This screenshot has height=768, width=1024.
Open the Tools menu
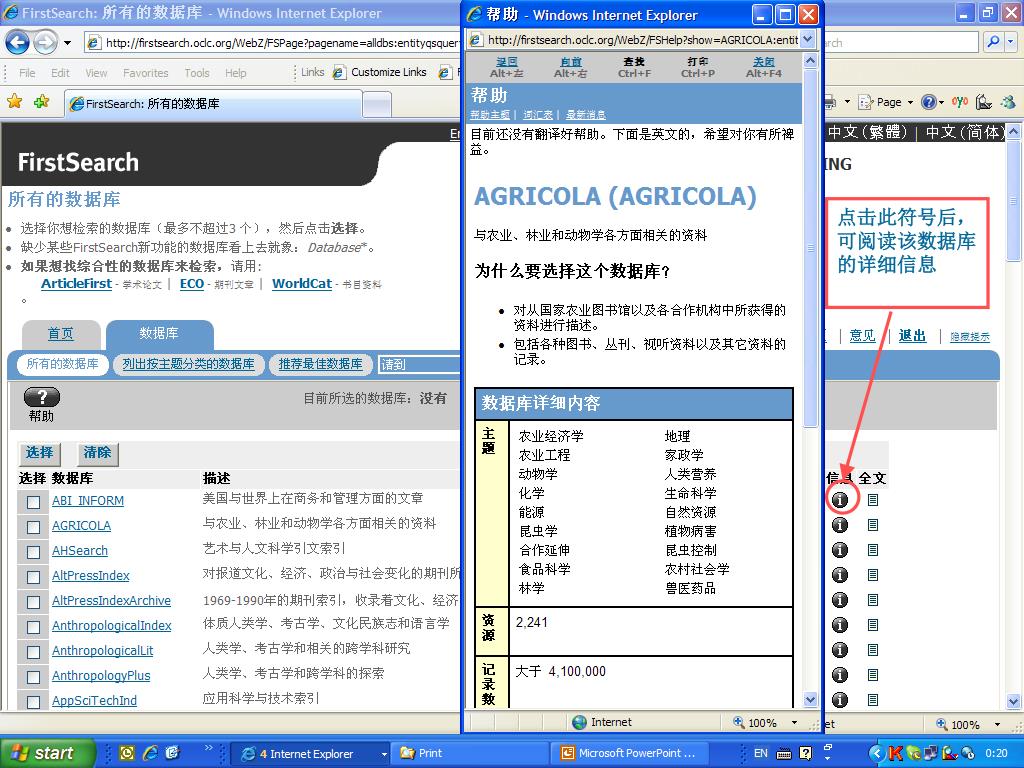[x=197, y=72]
